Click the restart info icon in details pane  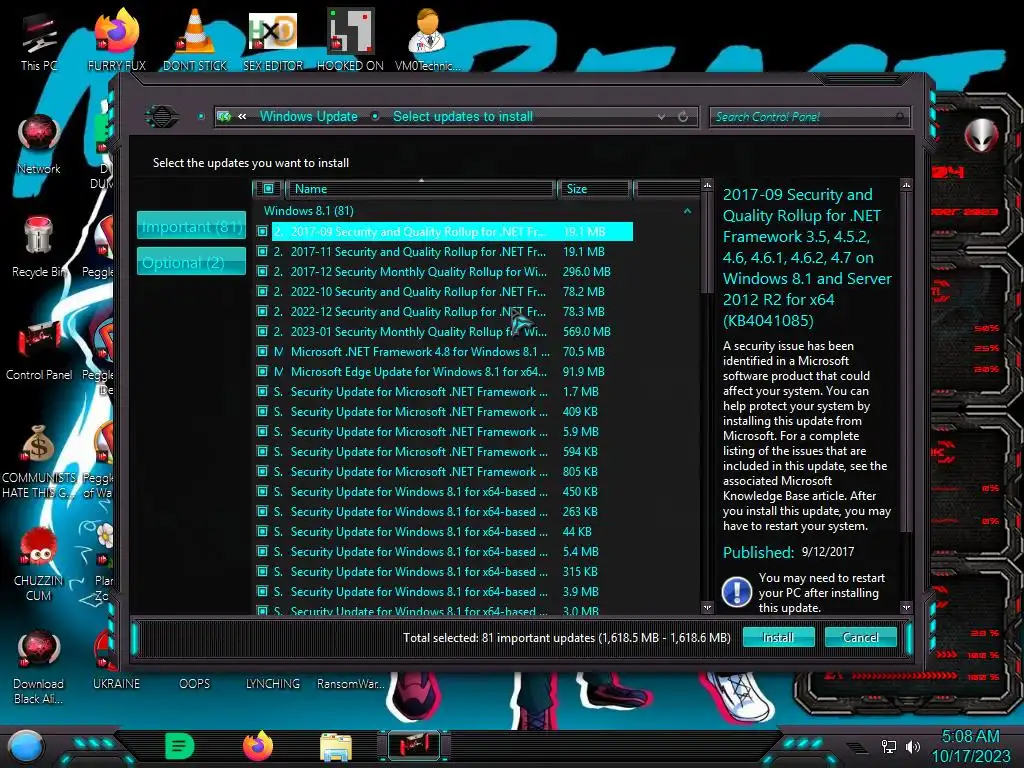click(737, 592)
